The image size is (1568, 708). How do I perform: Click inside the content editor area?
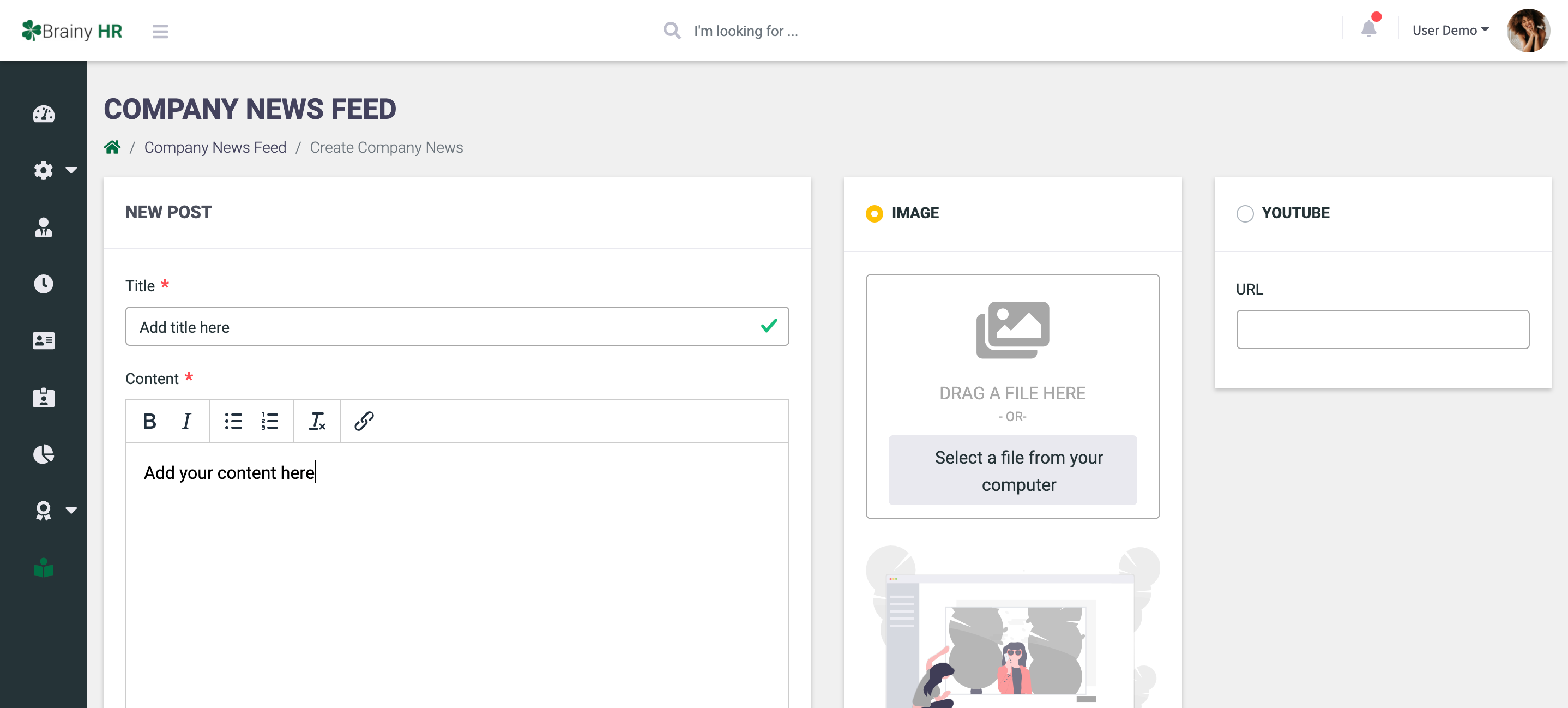[x=456, y=575]
